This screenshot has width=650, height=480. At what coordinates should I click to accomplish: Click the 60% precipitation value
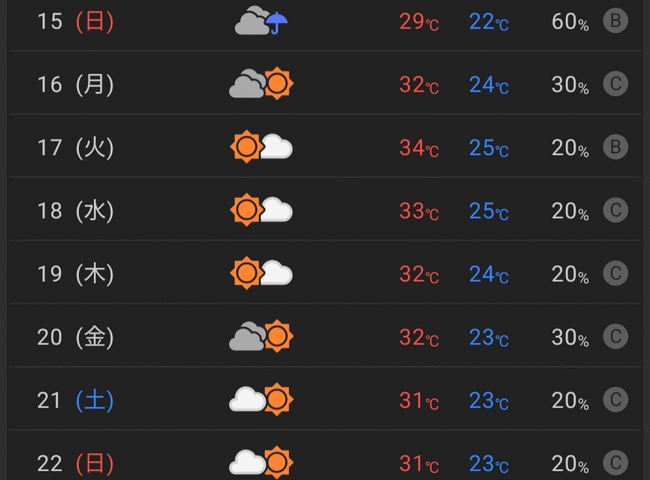coord(570,22)
